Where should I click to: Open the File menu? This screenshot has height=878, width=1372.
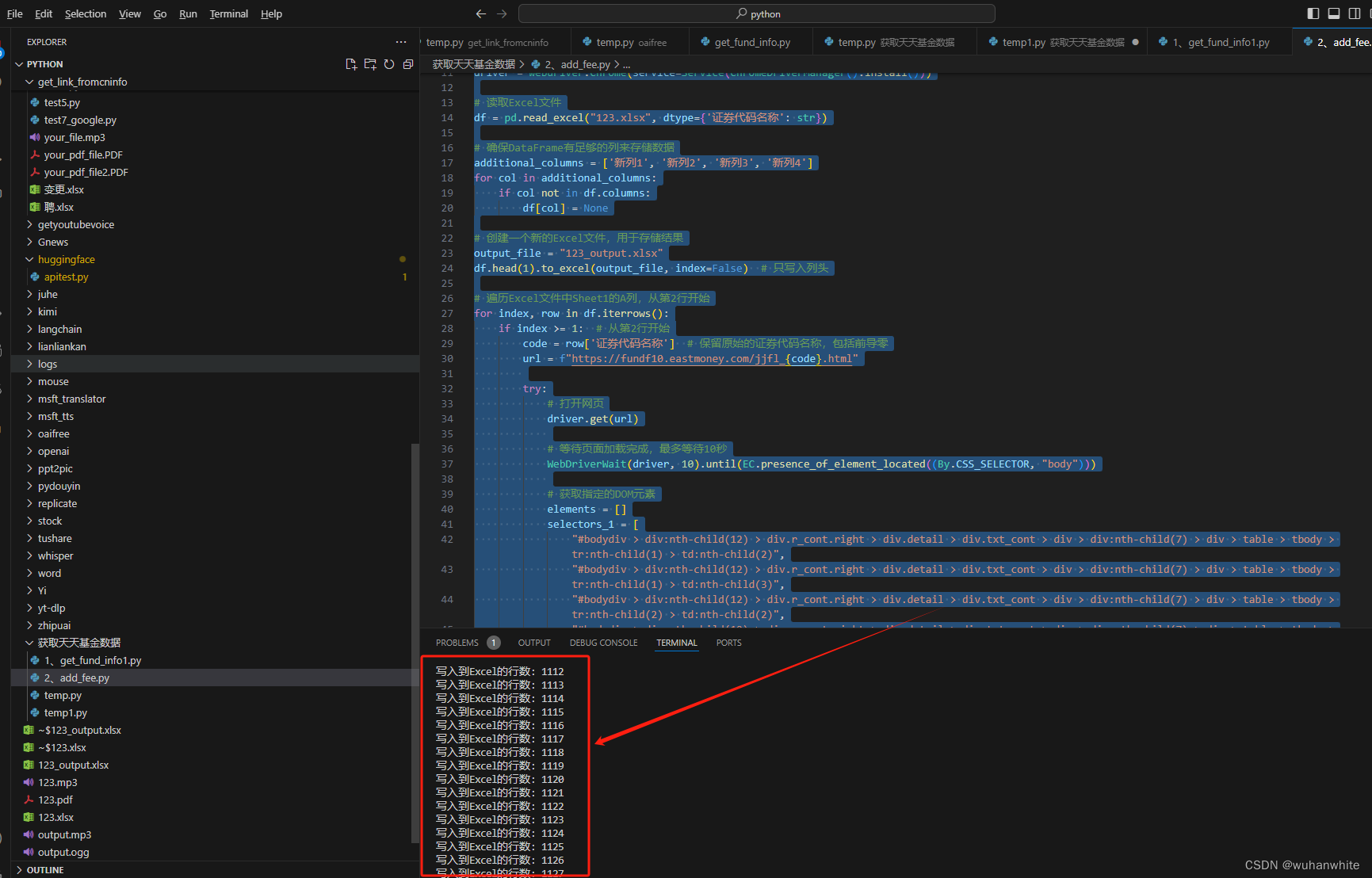click(x=14, y=13)
